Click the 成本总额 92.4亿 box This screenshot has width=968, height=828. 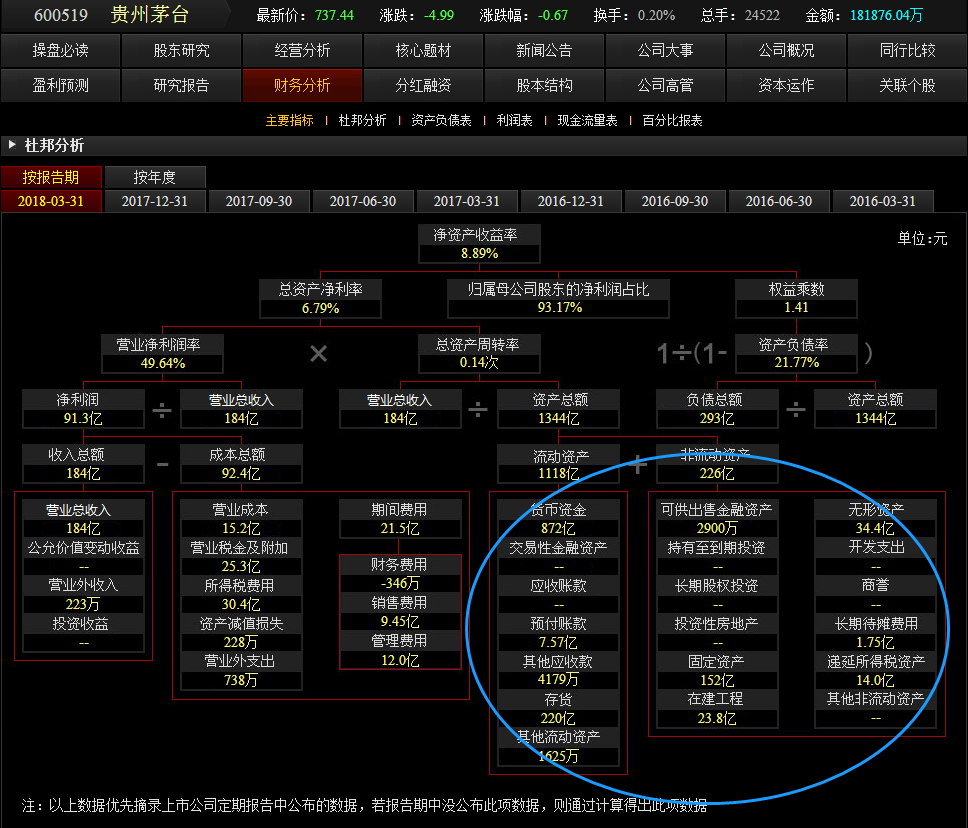[241, 464]
